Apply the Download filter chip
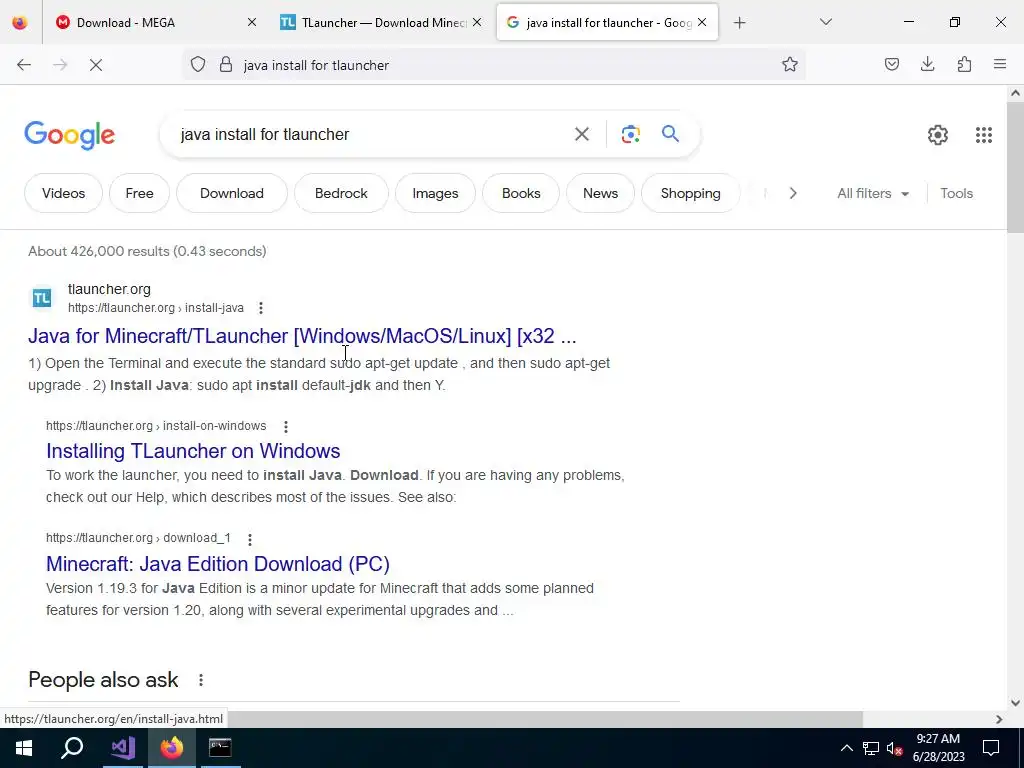The height and width of the screenshot is (768, 1024). pos(232,193)
